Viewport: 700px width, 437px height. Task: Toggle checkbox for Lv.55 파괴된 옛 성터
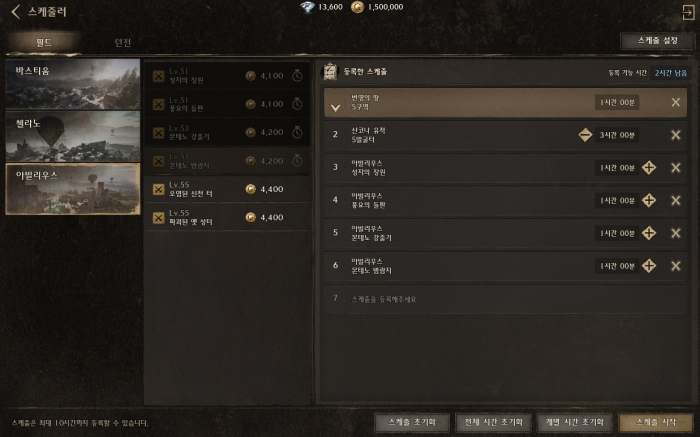coord(158,217)
